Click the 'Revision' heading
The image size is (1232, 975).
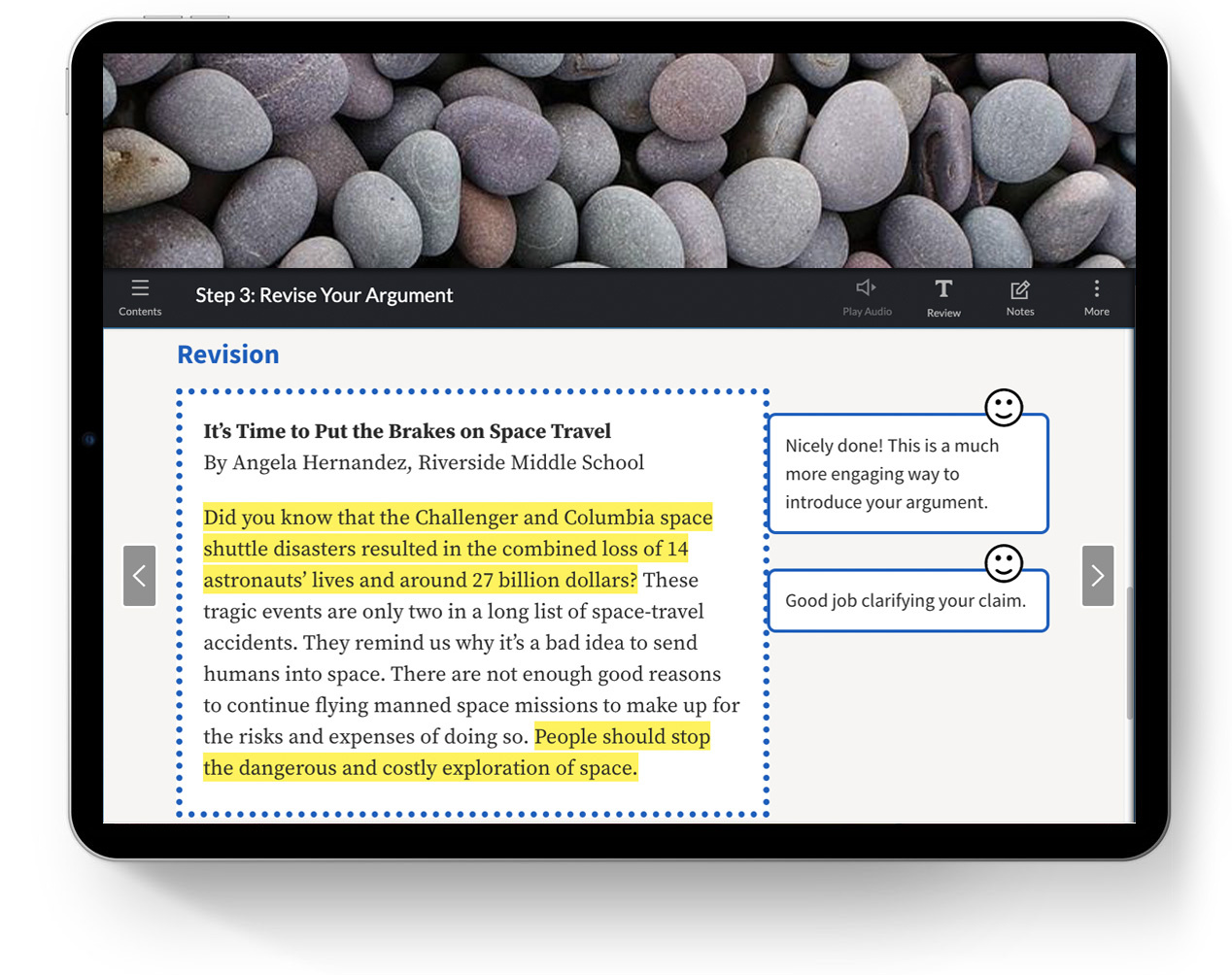click(x=228, y=354)
